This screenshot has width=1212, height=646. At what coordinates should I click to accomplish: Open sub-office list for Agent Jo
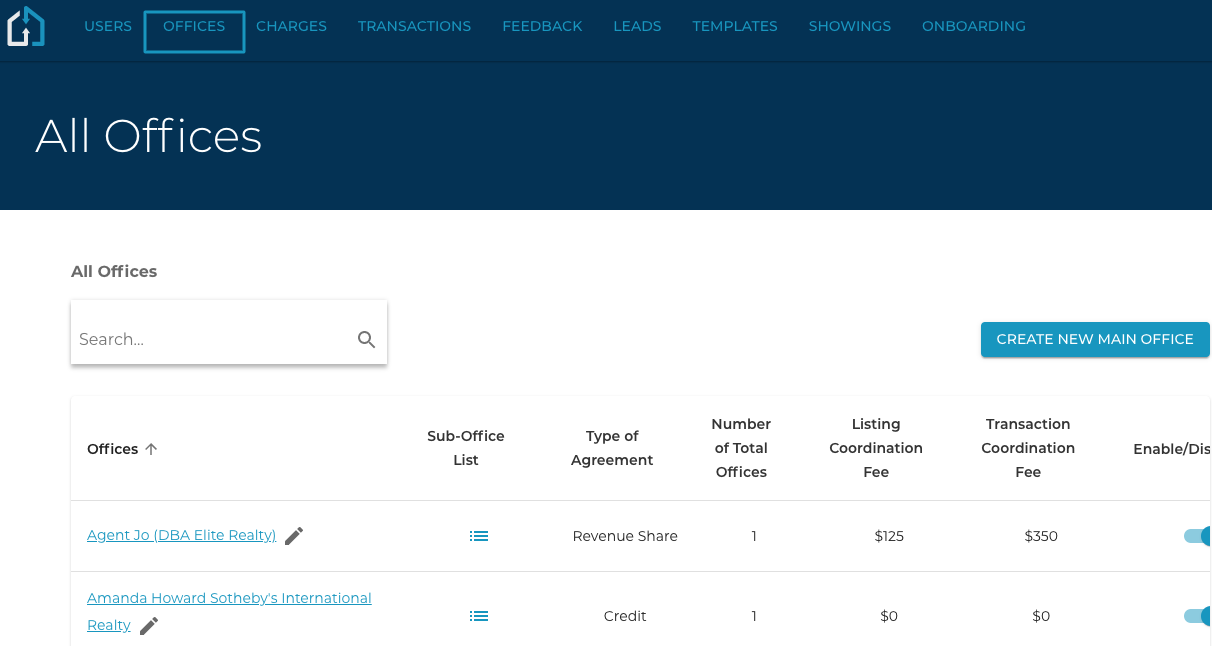tap(479, 536)
